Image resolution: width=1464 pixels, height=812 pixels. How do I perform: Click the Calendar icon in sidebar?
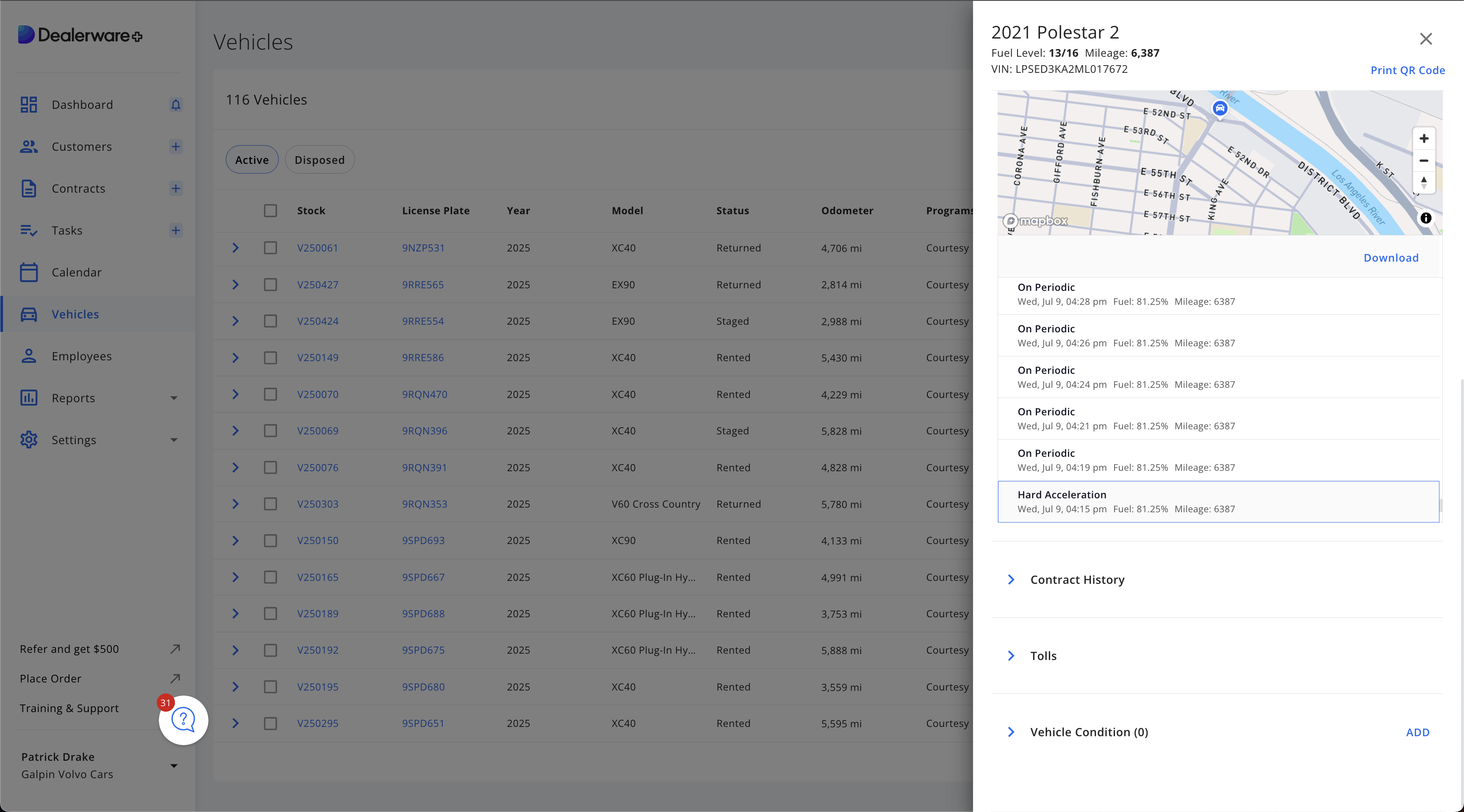pos(29,272)
